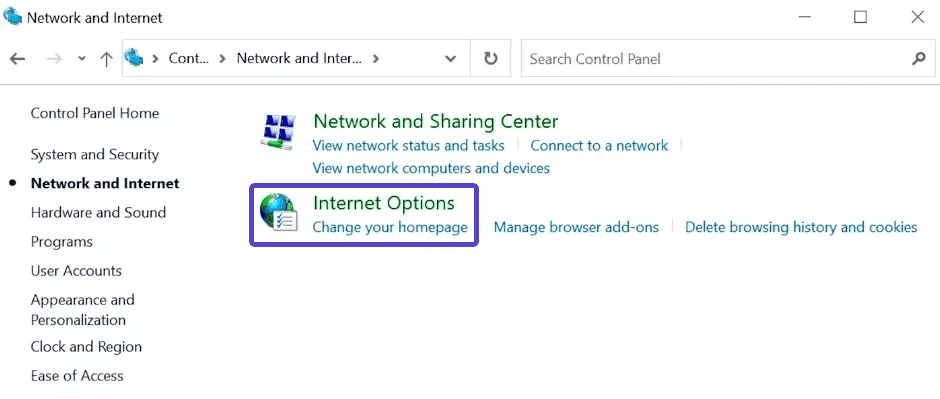Open Hardware and Sound category
Viewport: 940px width, 399px height.
click(98, 213)
